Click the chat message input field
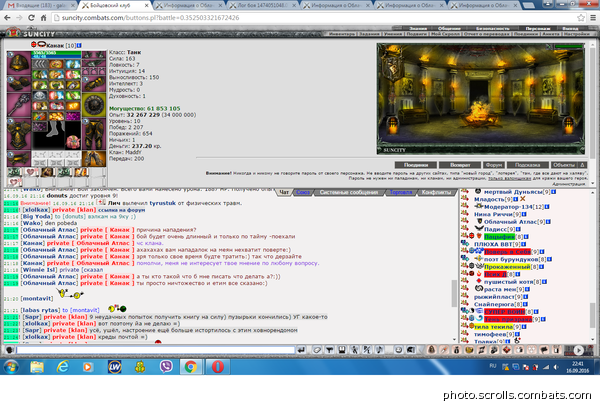Screen dimensions: 600x405 [x=155, y=350]
